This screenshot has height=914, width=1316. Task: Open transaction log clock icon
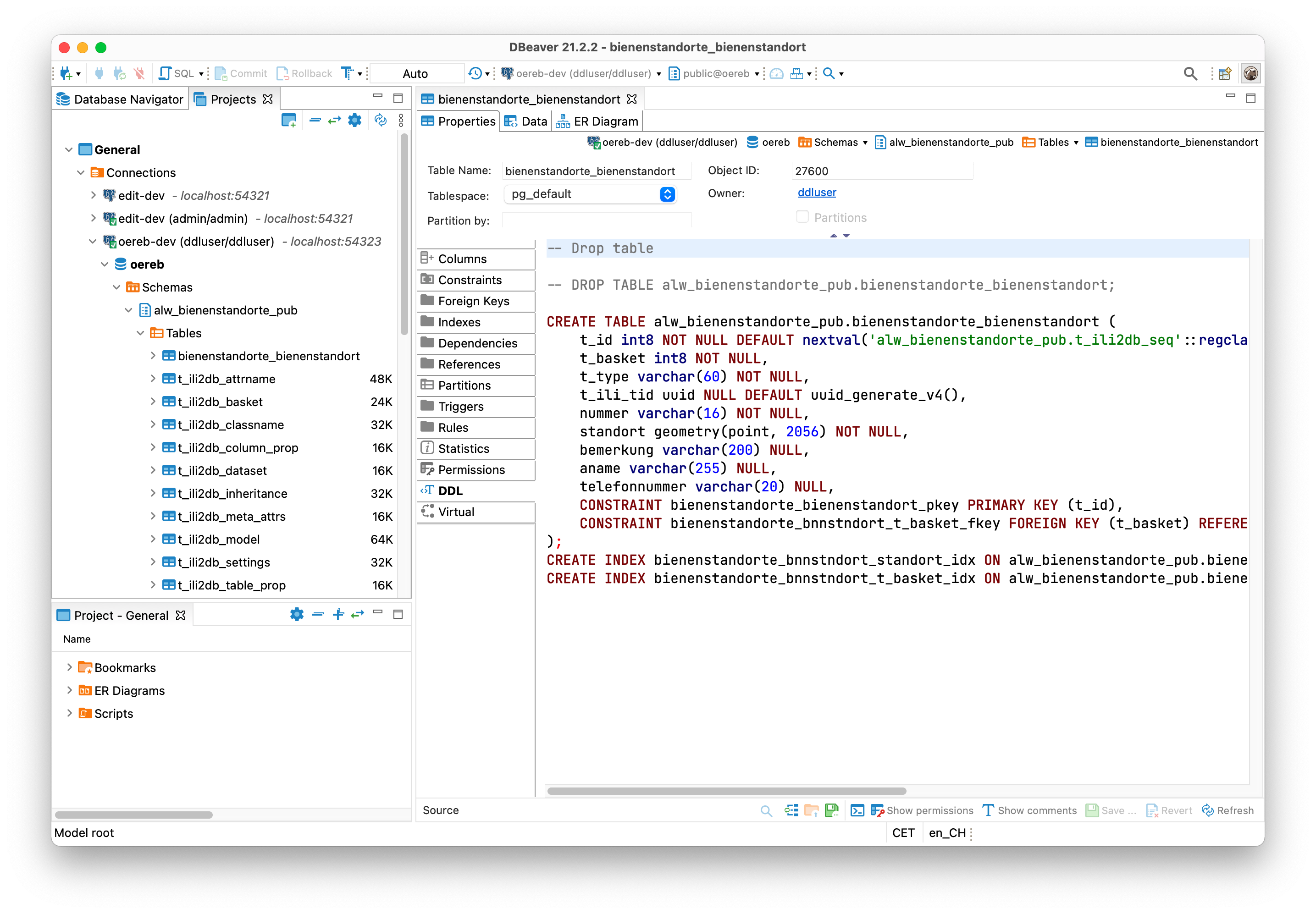475,73
